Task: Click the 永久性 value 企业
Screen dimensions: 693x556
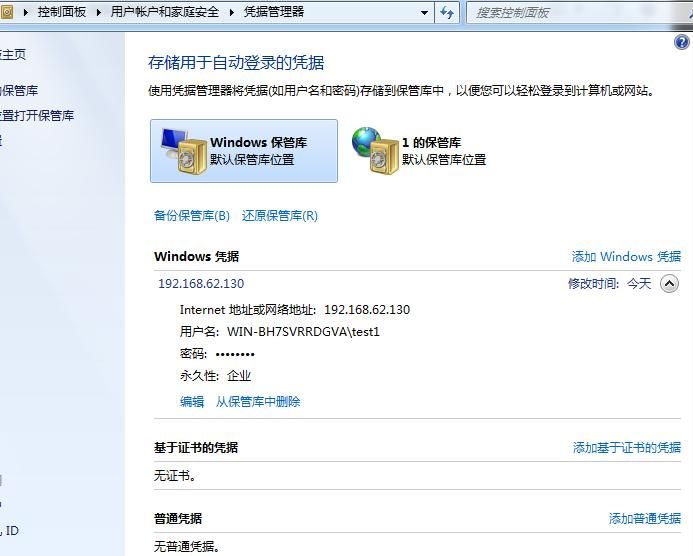Action: [239, 376]
